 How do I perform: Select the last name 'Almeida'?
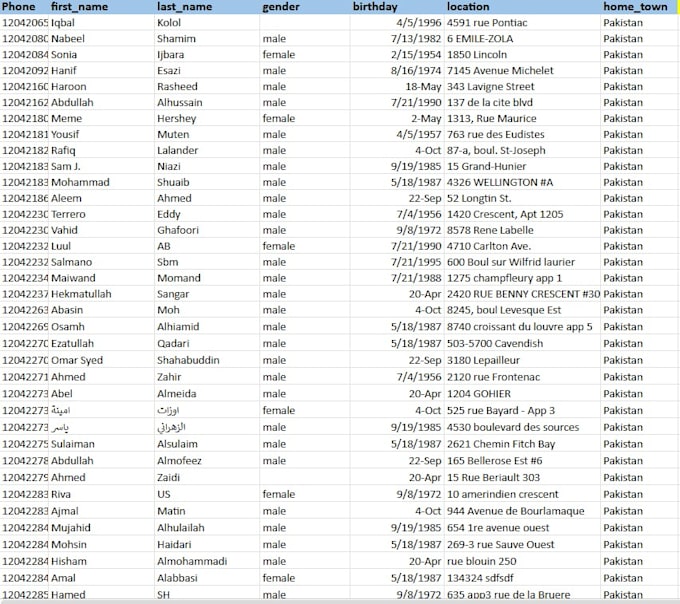pyautogui.click(x=177, y=394)
